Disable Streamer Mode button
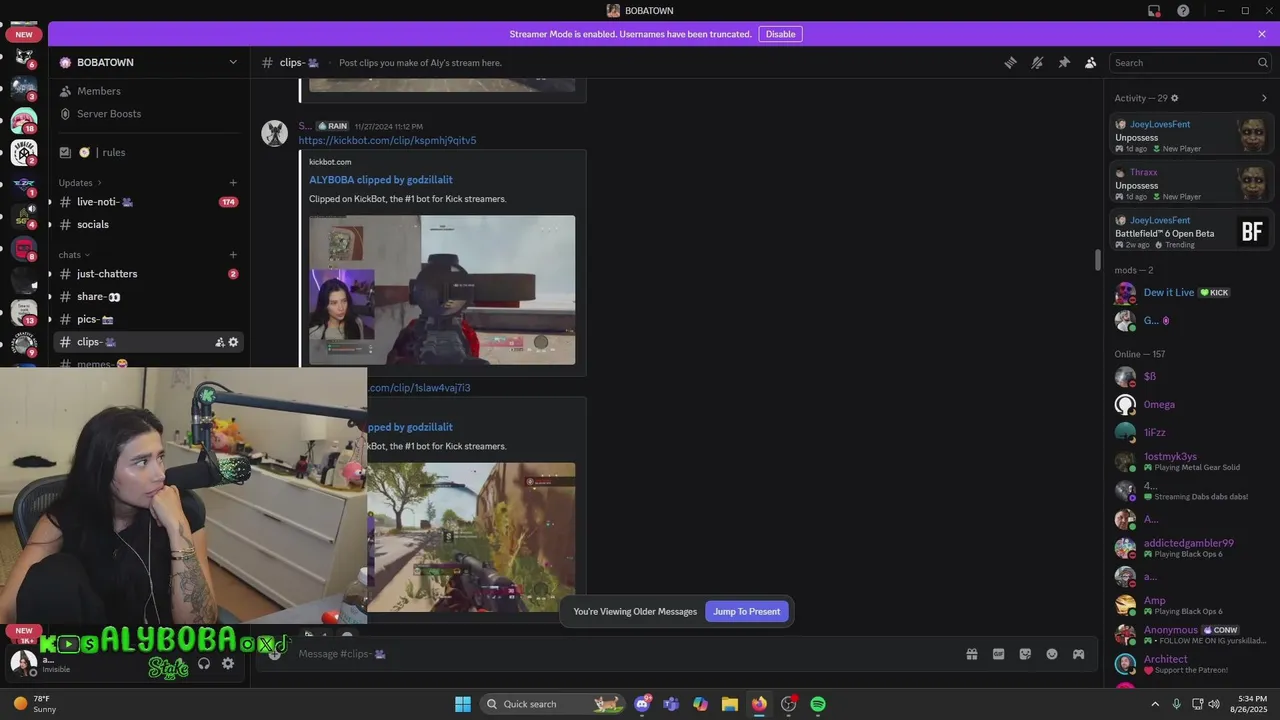Image resolution: width=1280 pixels, height=720 pixels. point(780,34)
